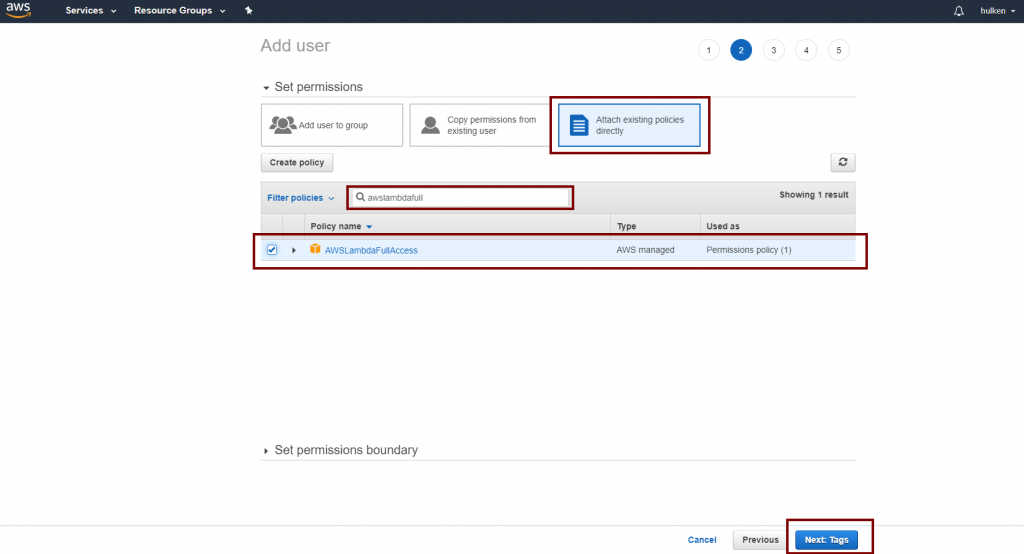The height and width of the screenshot is (554, 1024).
Task: Jump to step 3 in wizard
Action: 773,50
